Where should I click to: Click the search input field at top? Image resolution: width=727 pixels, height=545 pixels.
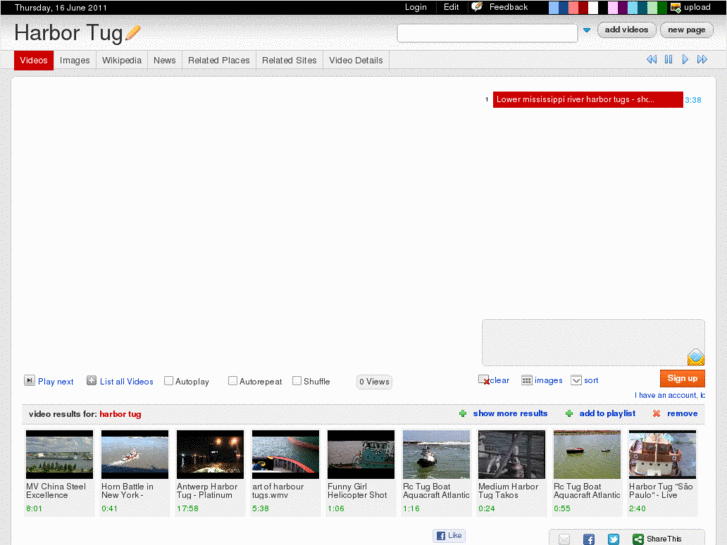487,33
